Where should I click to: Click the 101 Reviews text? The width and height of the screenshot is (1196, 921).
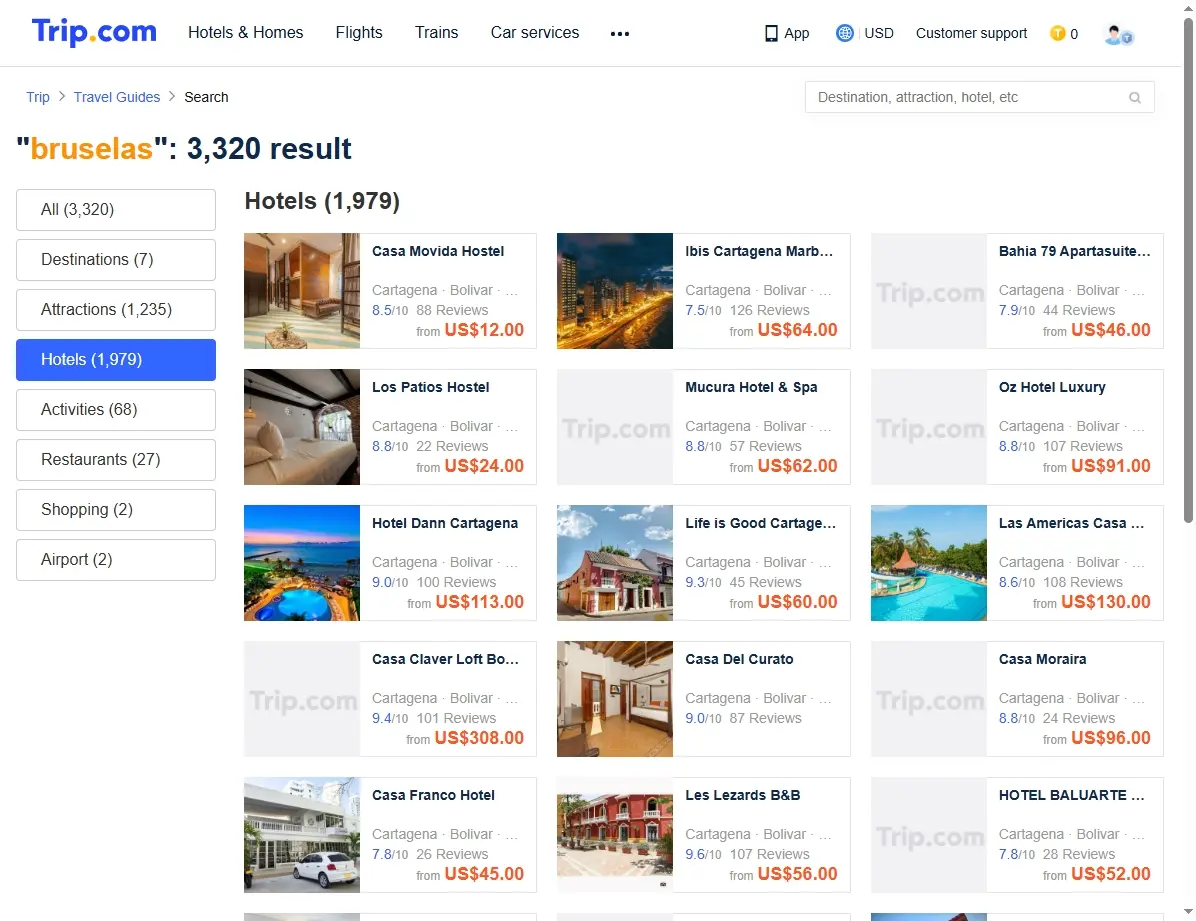(456, 719)
